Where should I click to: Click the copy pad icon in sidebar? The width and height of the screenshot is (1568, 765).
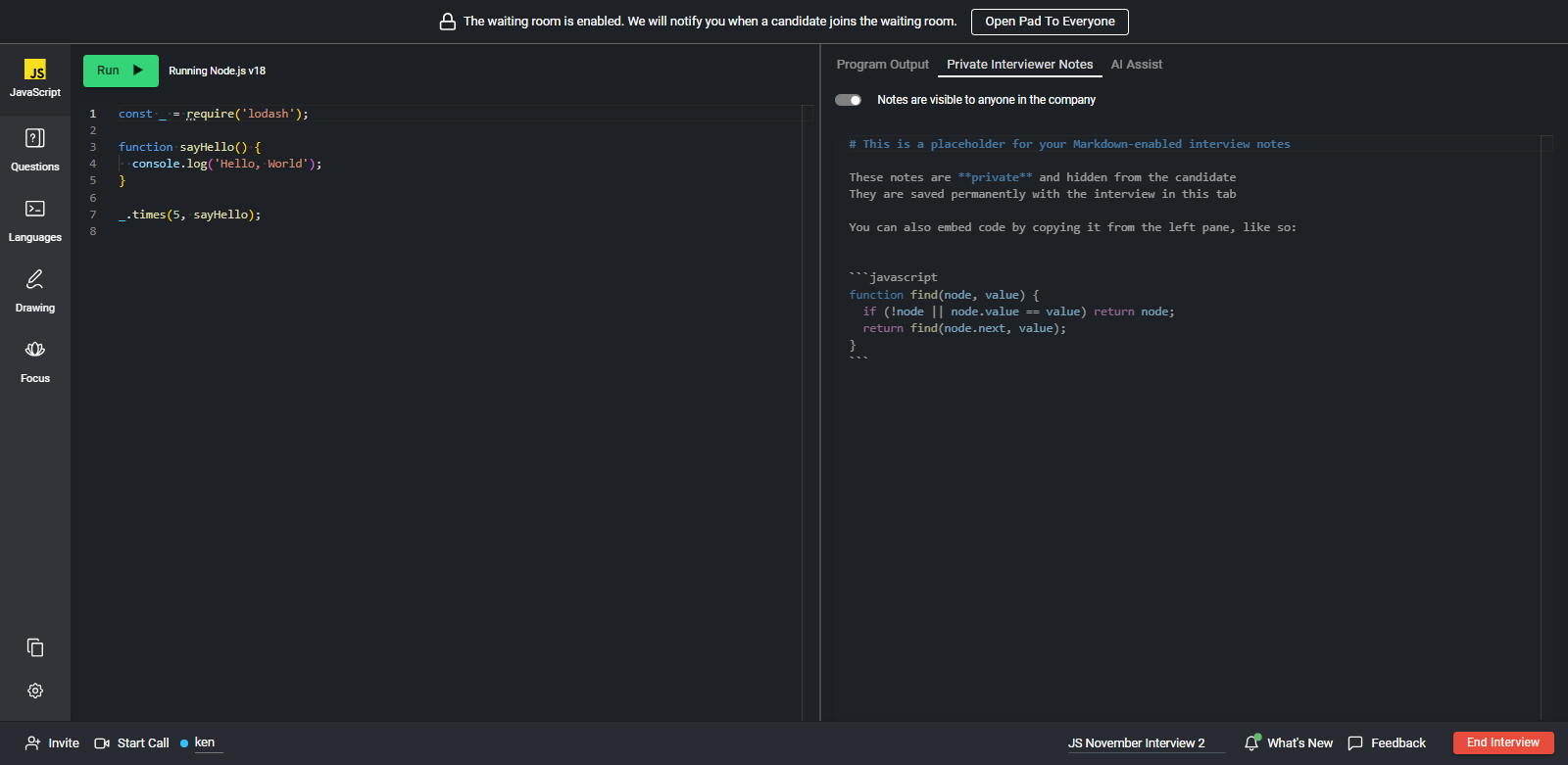[35, 647]
